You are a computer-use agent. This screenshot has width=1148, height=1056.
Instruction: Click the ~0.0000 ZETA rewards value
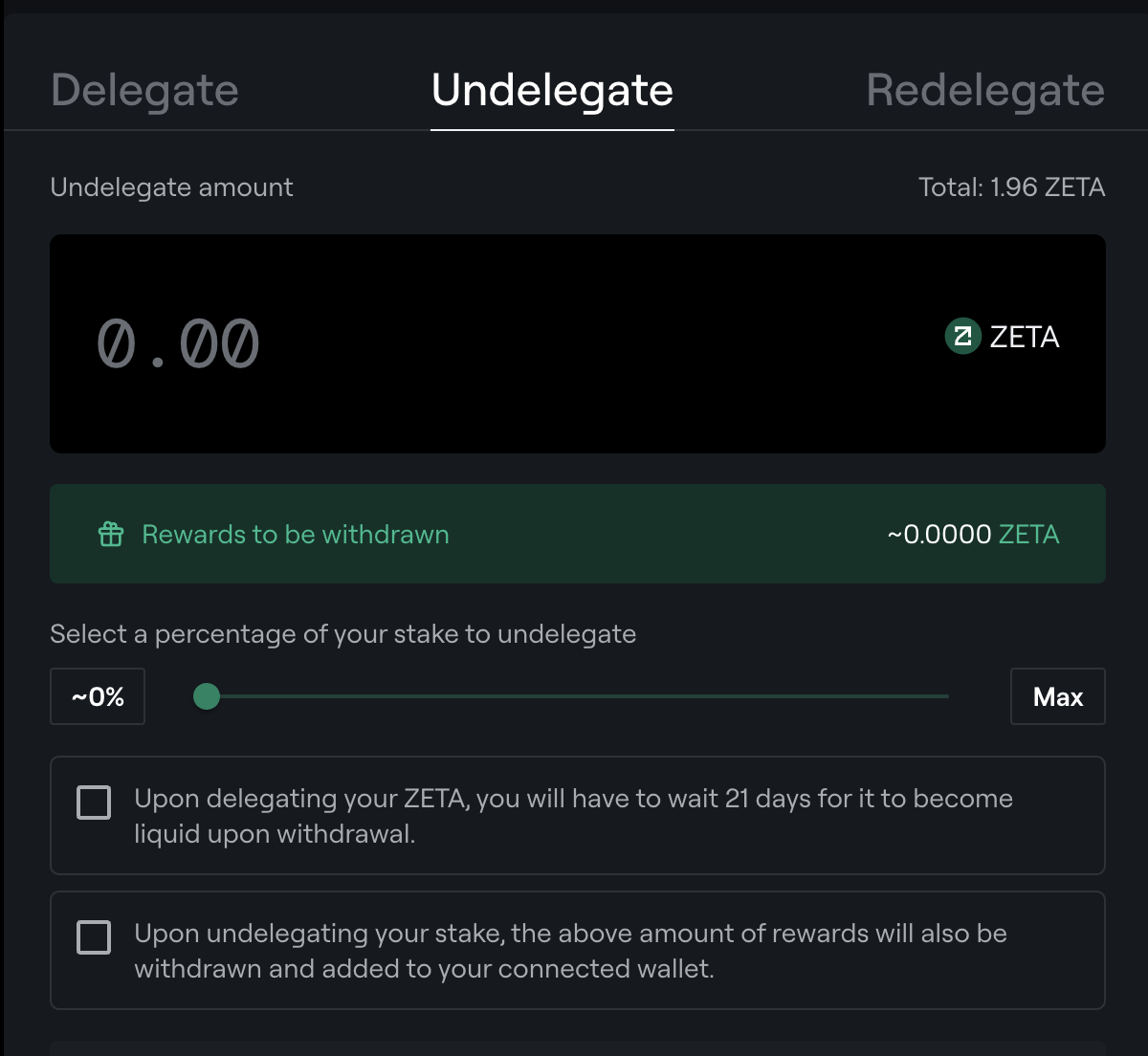pos(973,534)
